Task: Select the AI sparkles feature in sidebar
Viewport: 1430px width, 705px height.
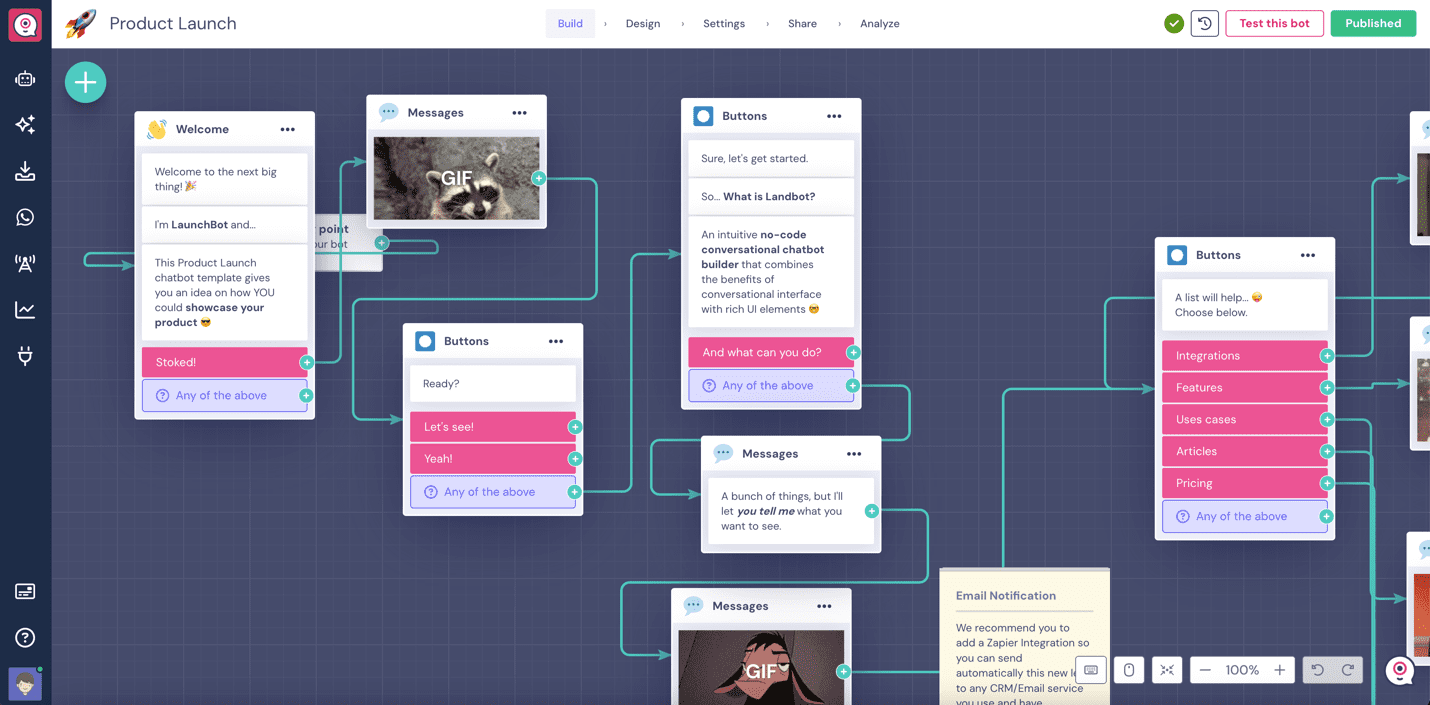Action: pos(24,125)
